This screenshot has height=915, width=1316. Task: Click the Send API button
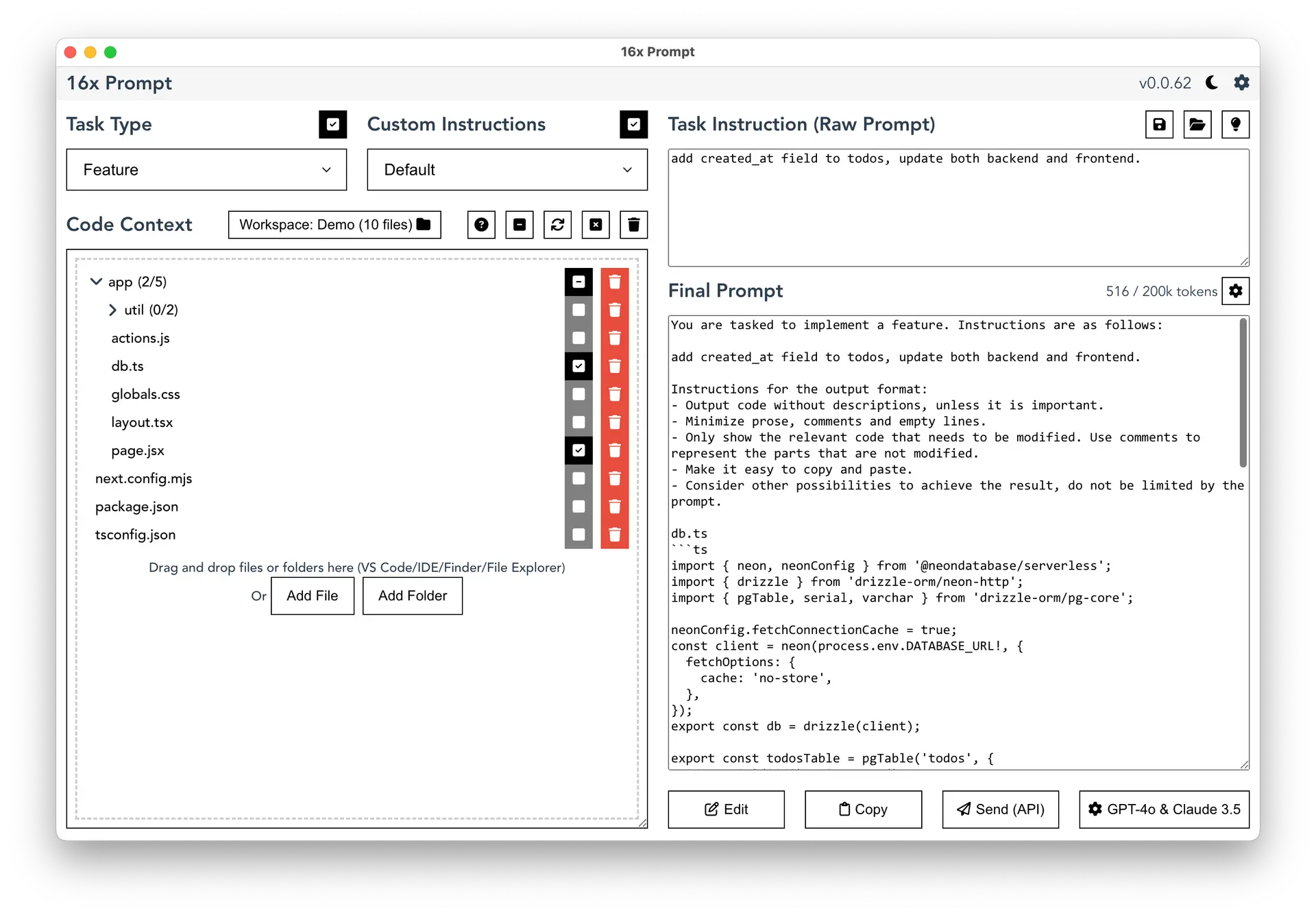pyautogui.click(x=999, y=809)
